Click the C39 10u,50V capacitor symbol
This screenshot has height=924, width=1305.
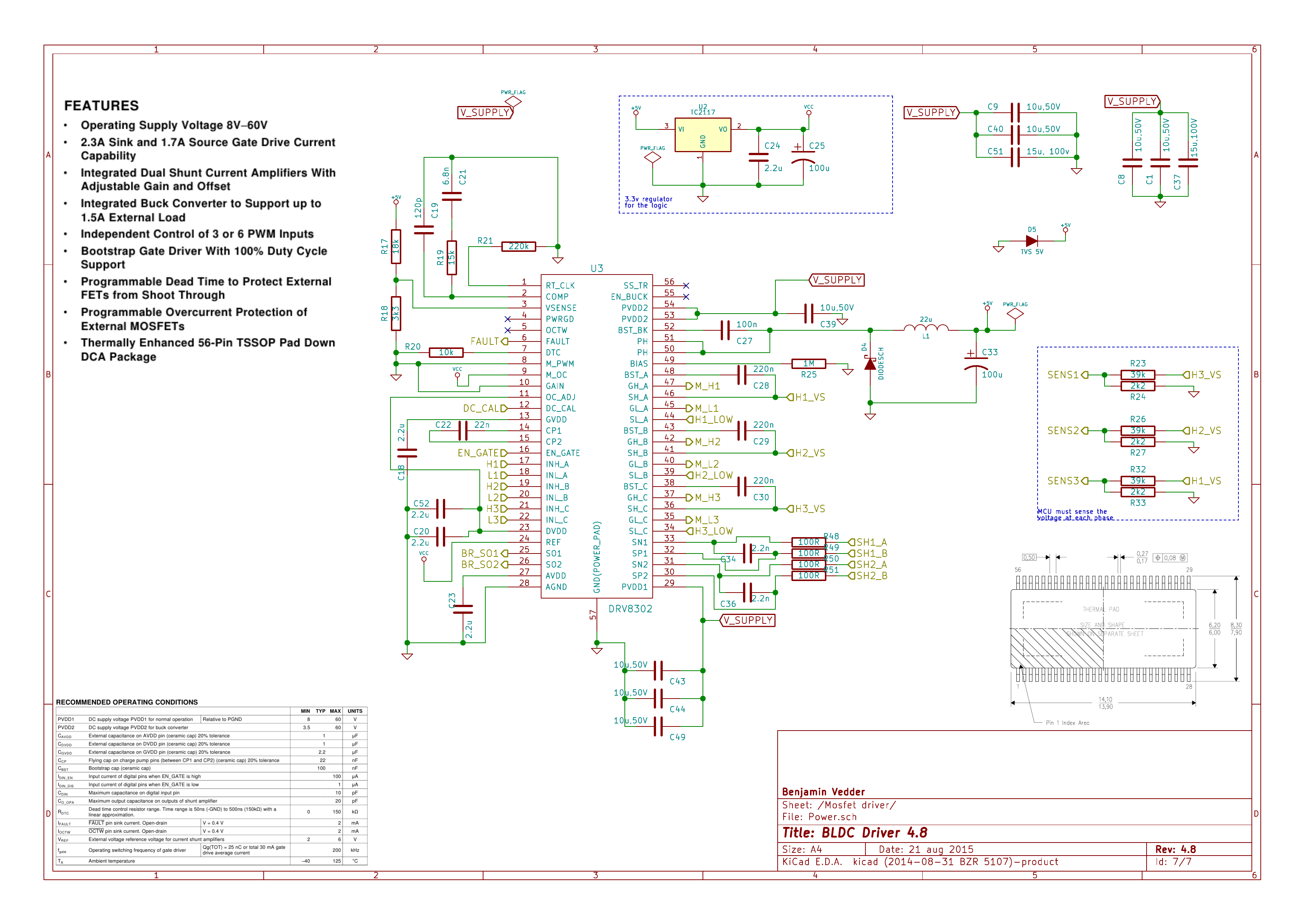tap(809, 314)
